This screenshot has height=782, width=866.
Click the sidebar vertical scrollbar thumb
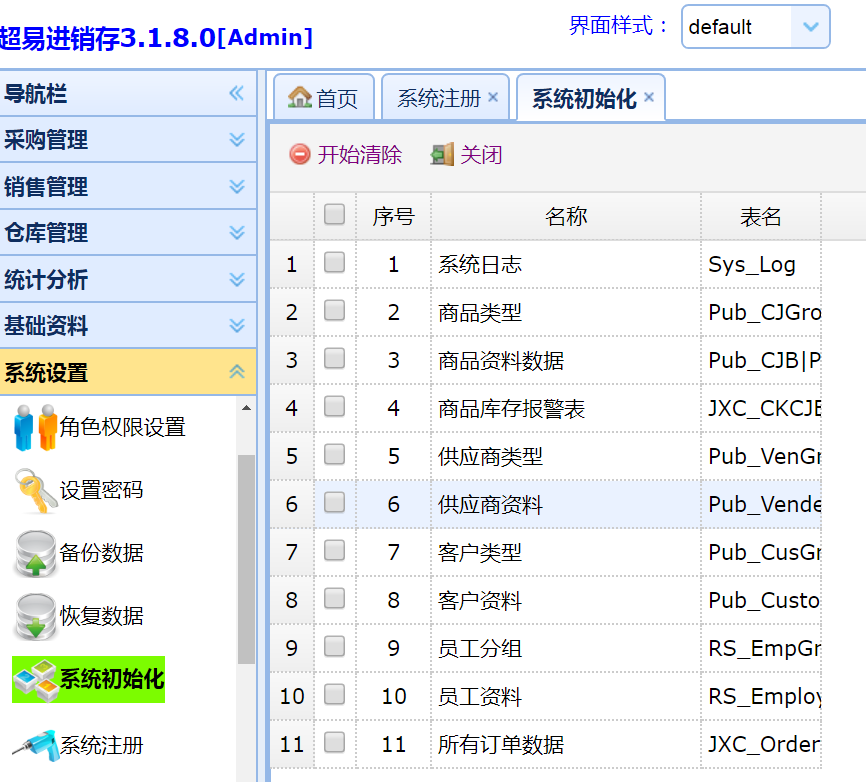click(246, 558)
